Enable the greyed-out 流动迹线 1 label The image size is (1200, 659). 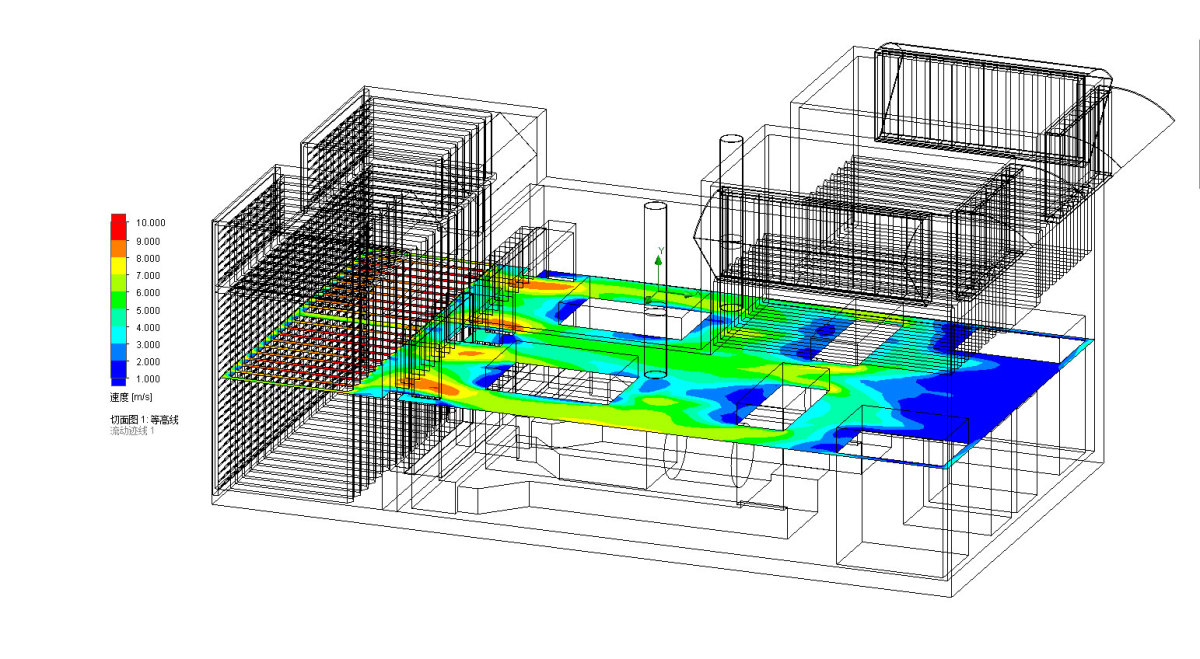138,431
